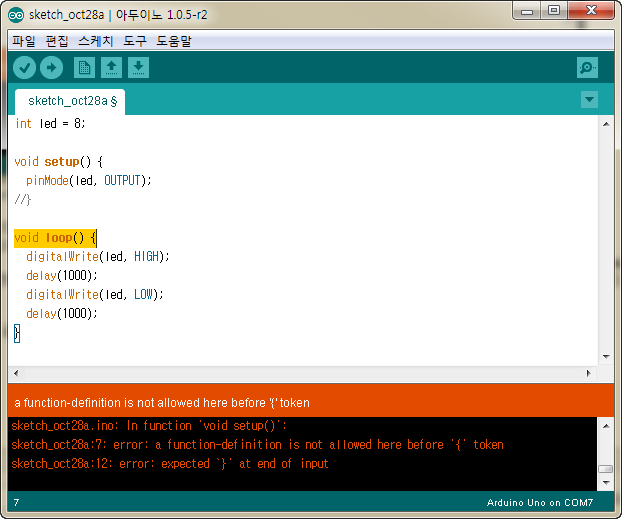Click console scroll down arrow

pyautogui.click(x=606, y=482)
